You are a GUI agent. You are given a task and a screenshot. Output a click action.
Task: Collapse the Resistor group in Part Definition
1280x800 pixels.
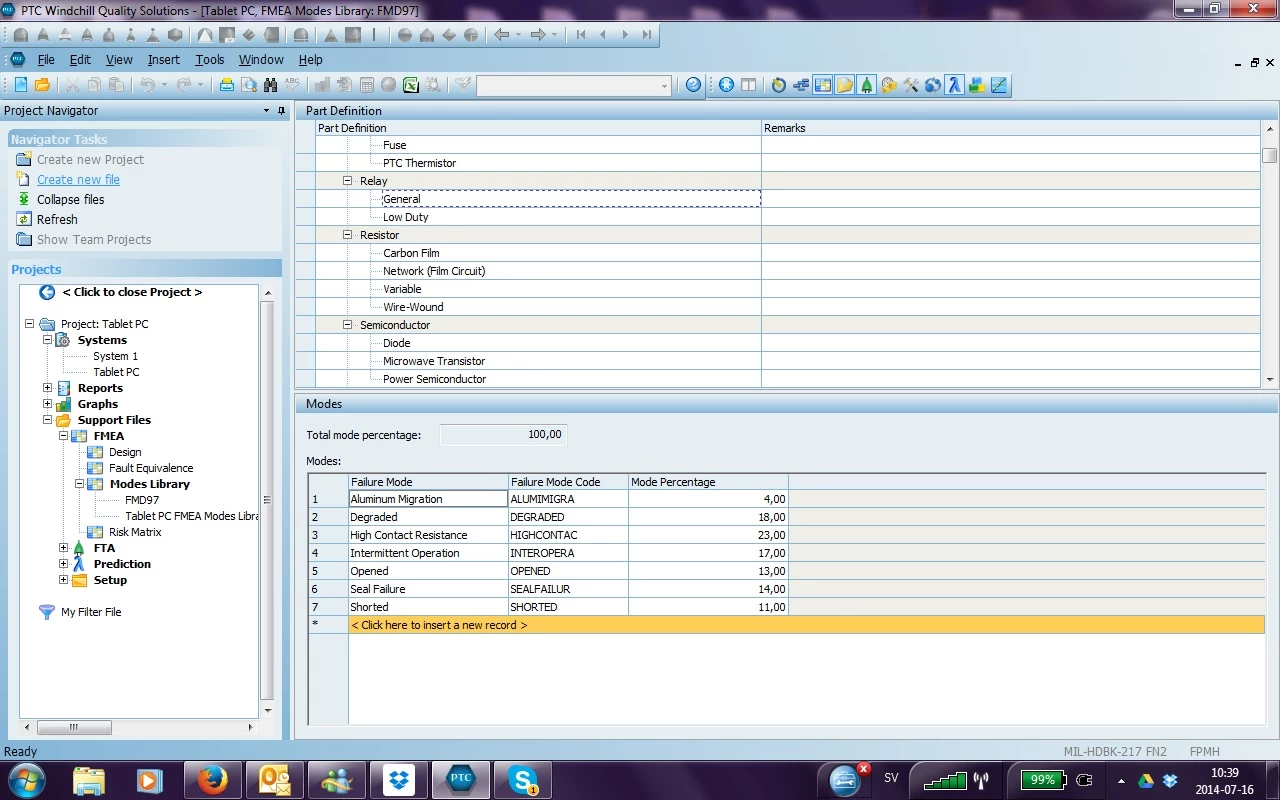(348, 235)
